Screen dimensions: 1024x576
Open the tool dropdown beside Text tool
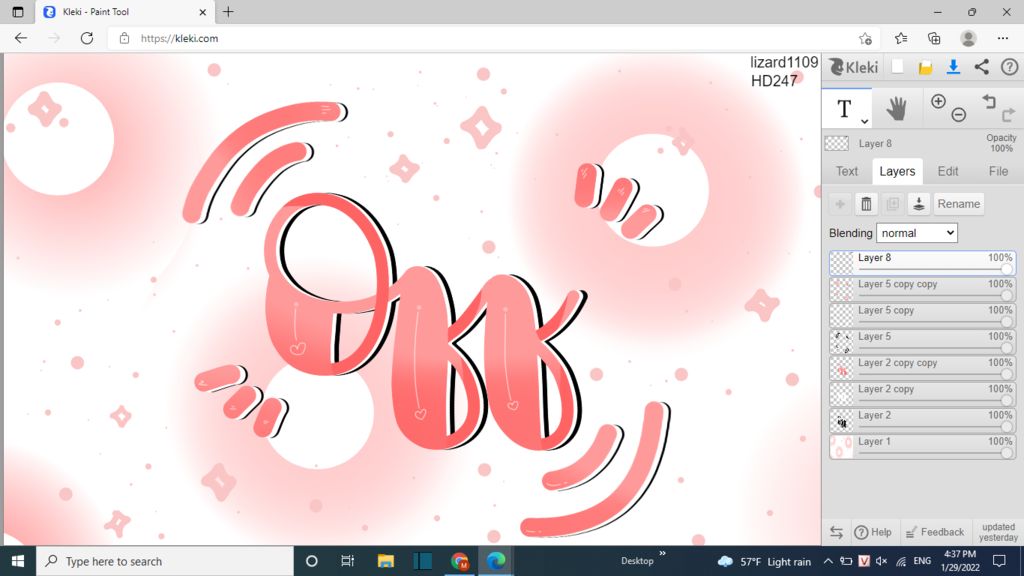pyautogui.click(x=864, y=121)
